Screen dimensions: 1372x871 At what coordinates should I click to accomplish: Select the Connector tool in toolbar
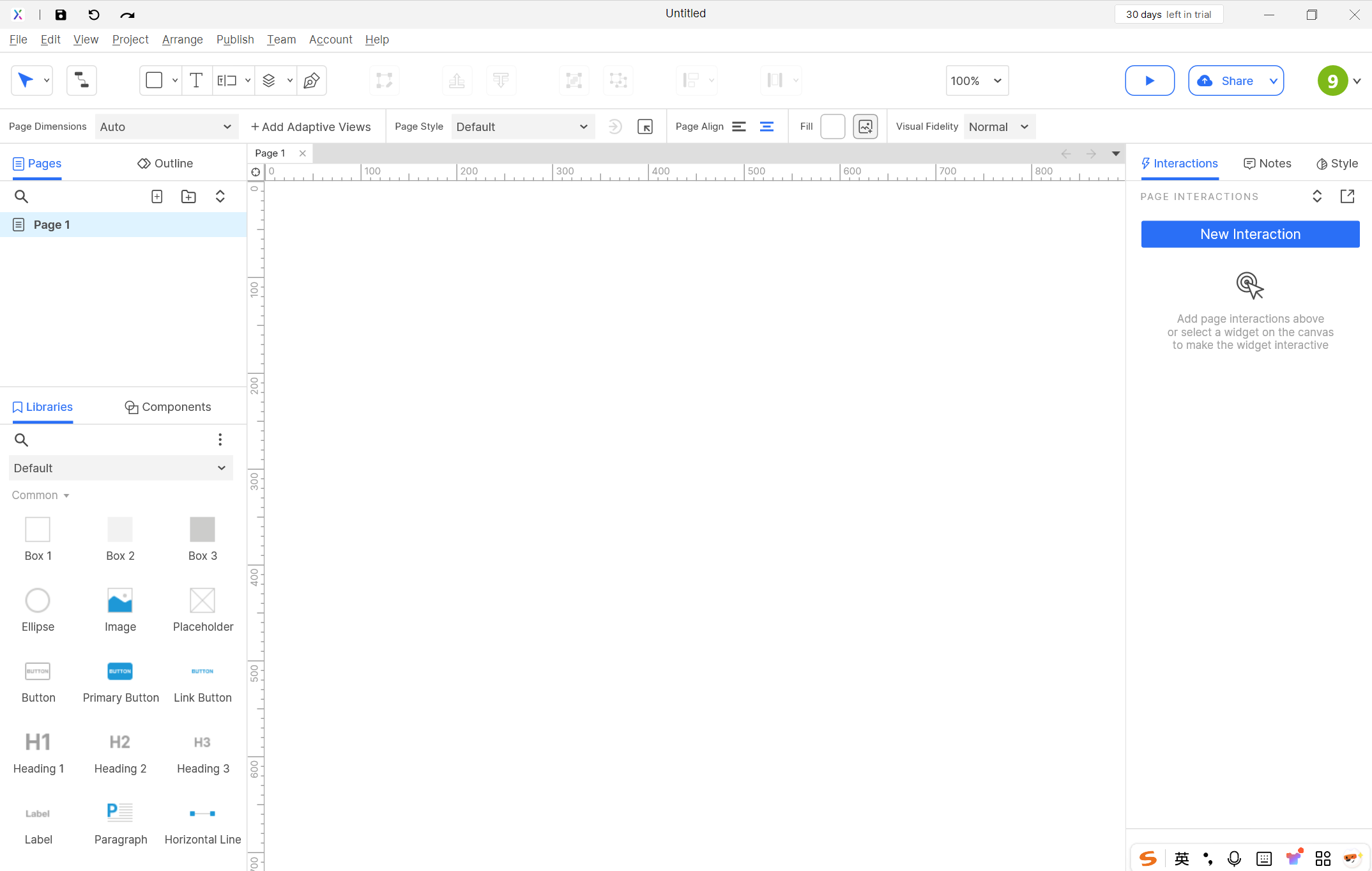tap(82, 81)
